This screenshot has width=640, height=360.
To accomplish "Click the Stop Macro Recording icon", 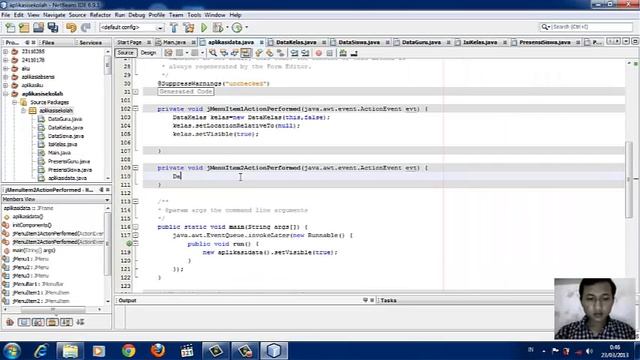I will click(330, 53).
